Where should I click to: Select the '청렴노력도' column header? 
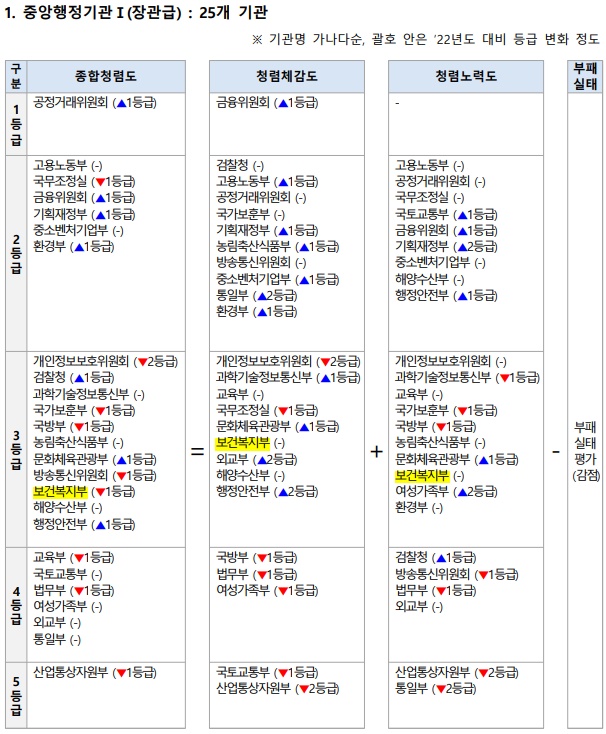[x=466, y=76]
